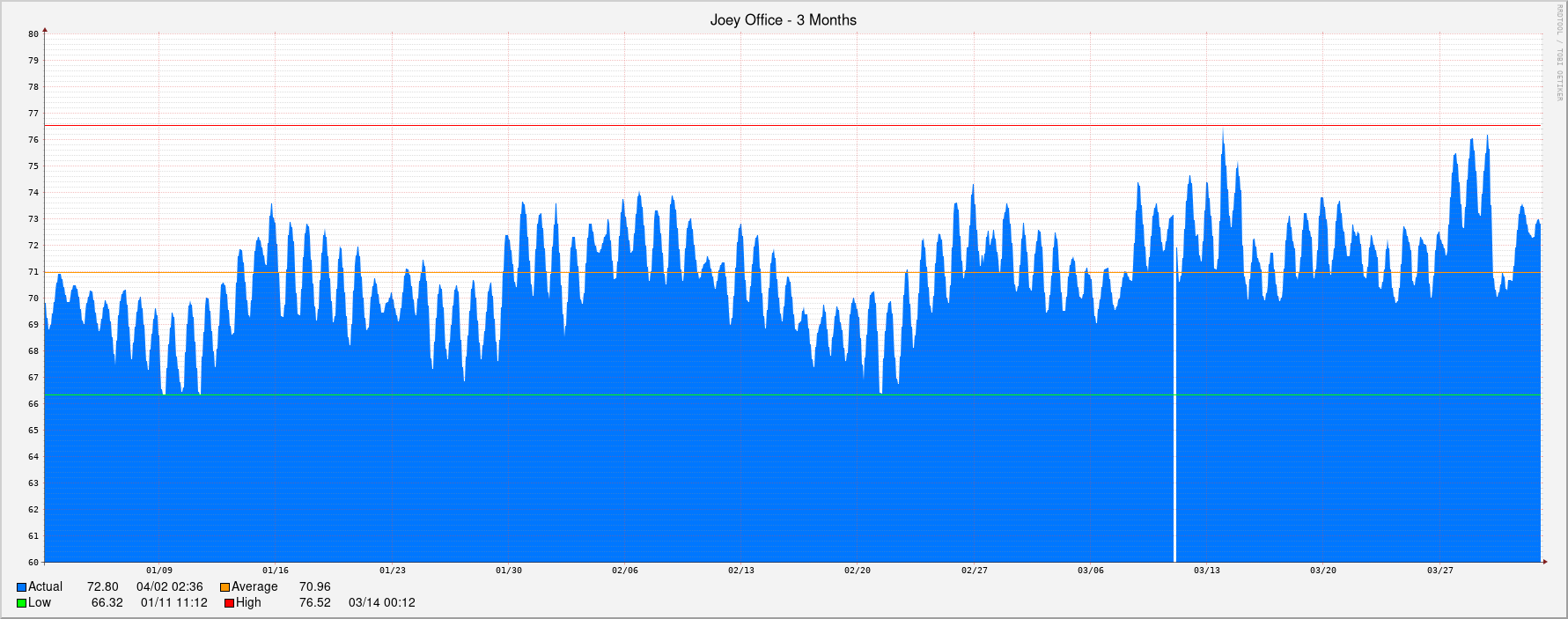This screenshot has height=619, width=1568.
Task: Select the 01/09 date label on x-axis
Action: 159,571
